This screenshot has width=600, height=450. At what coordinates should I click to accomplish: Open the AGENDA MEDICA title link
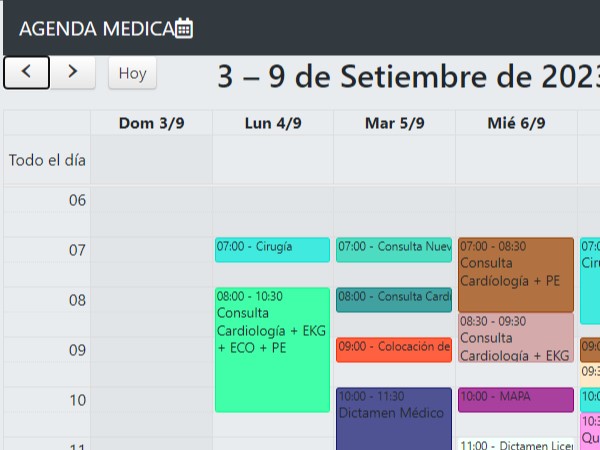tap(96, 28)
